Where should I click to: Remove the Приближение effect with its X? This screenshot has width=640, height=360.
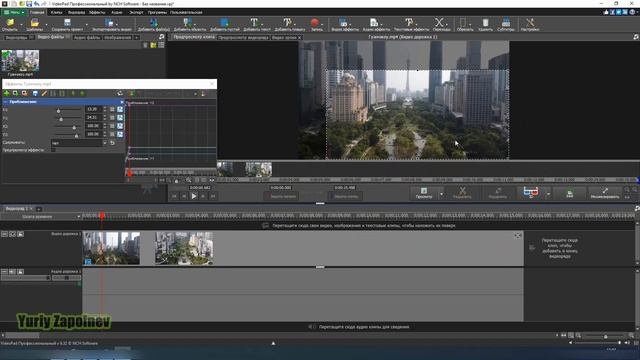click(122, 102)
